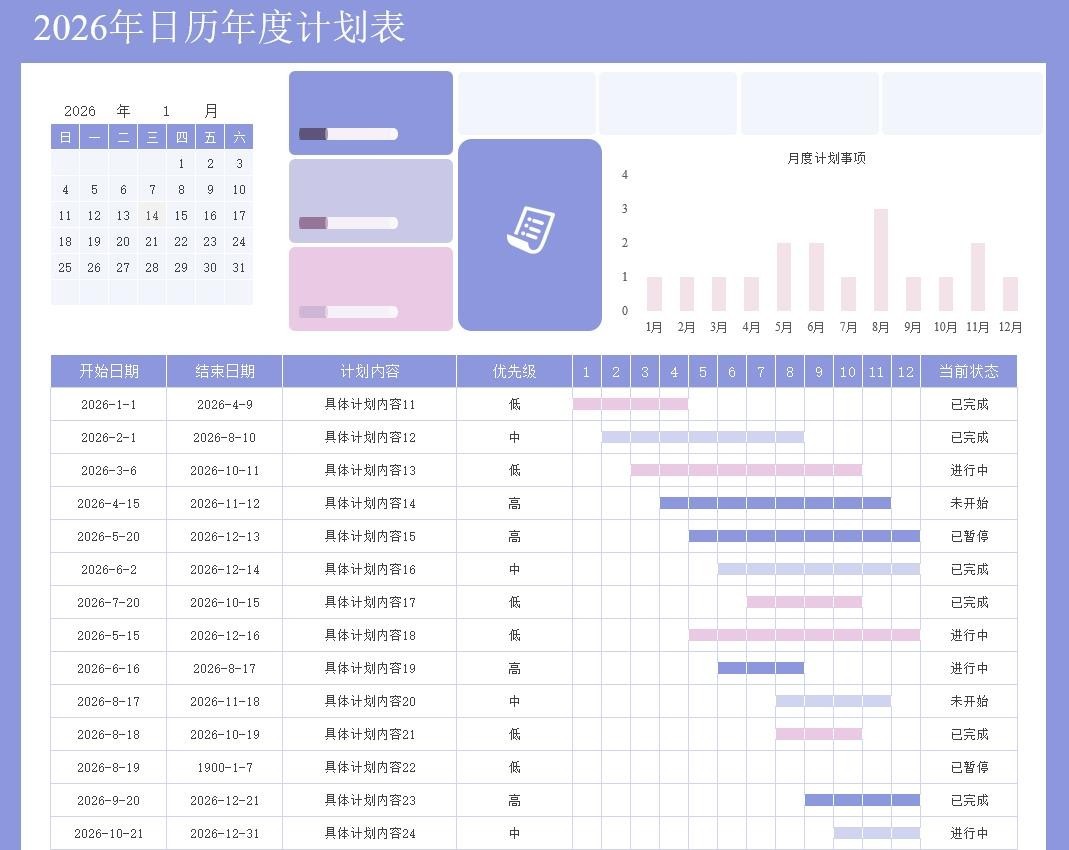Select the cell 具体计划内容24

370,833
